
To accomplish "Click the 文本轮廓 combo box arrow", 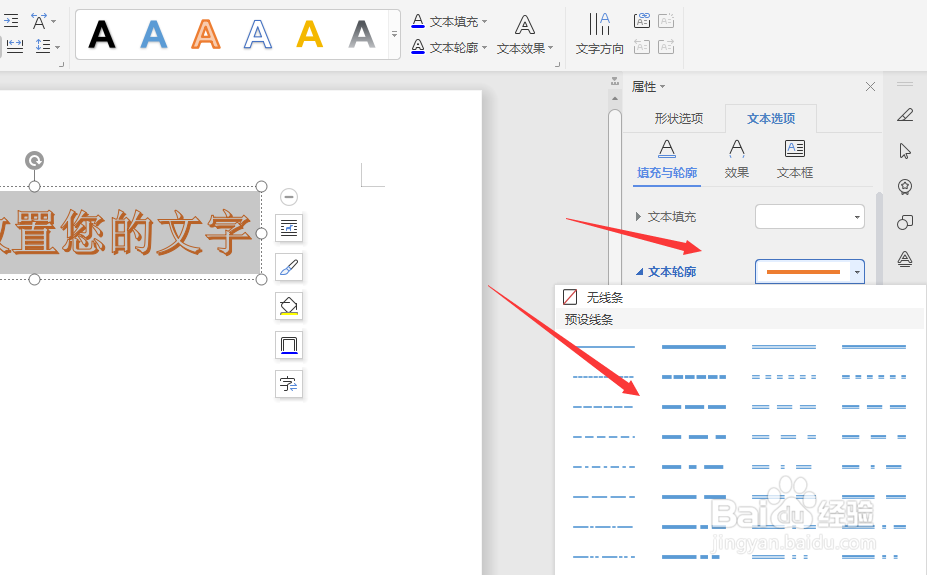I will tap(857, 272).
